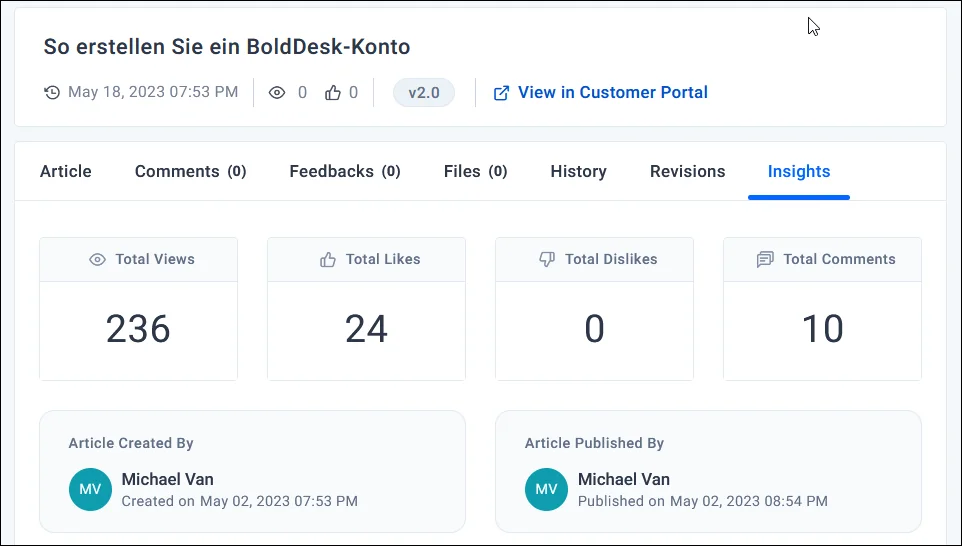Screen dimensions: 962x546
Task: Click Created on May 02, 2023 07:53 PM text
Action: (239, 501)
